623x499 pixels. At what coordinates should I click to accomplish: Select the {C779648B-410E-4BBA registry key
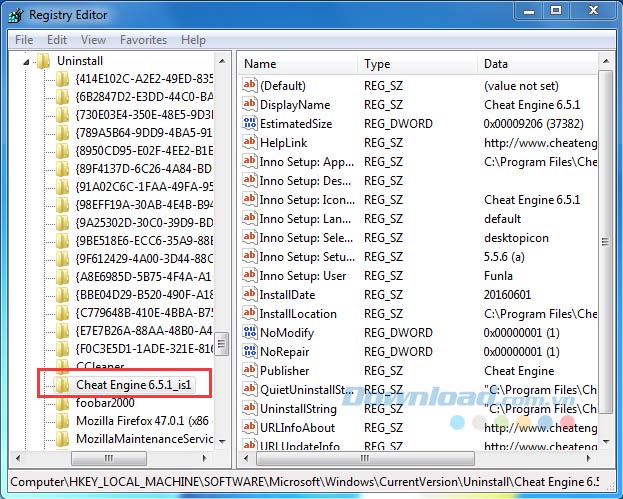tap(144, 312)
